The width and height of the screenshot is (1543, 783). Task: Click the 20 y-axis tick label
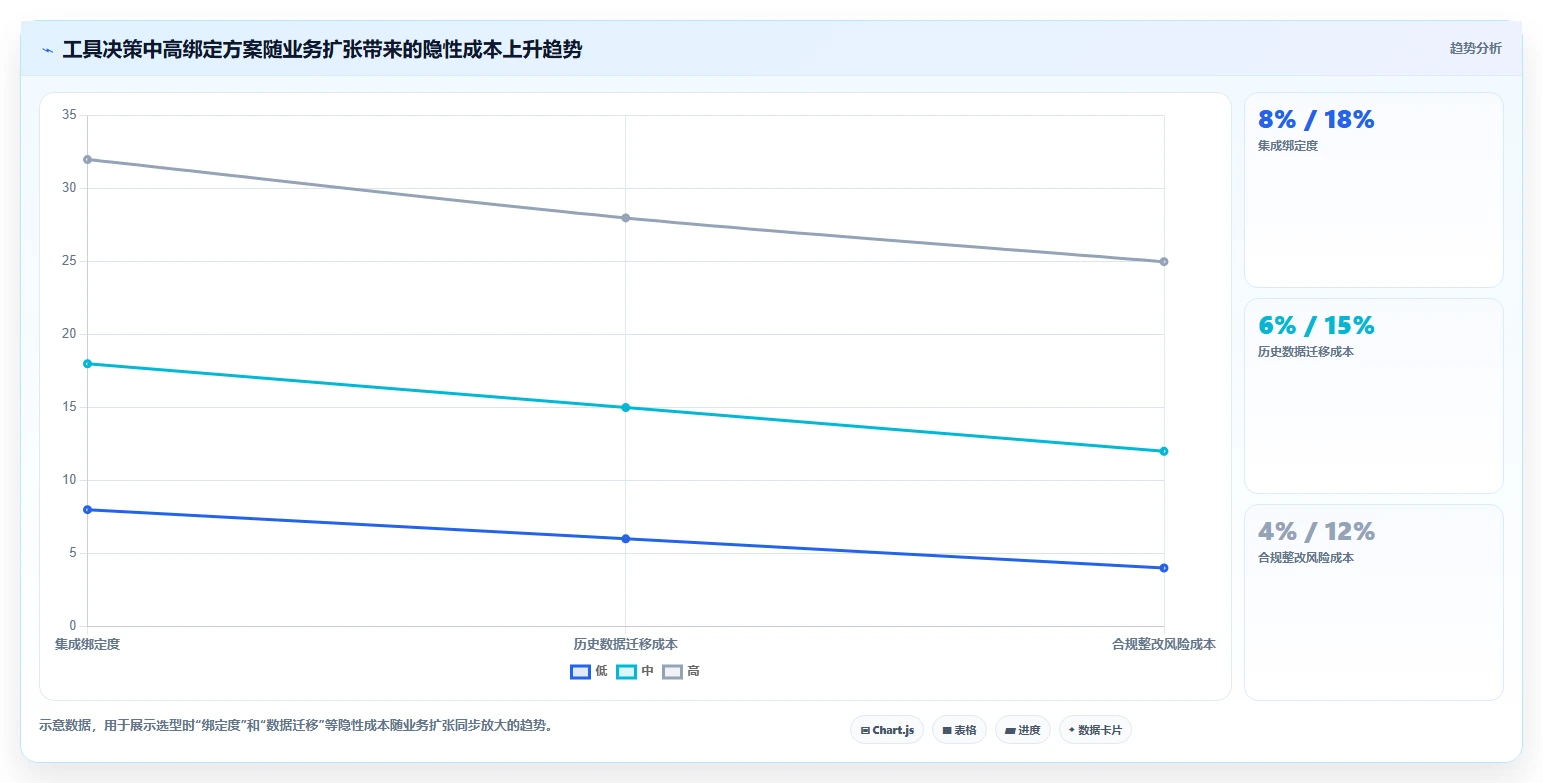[x=69, y=334]
